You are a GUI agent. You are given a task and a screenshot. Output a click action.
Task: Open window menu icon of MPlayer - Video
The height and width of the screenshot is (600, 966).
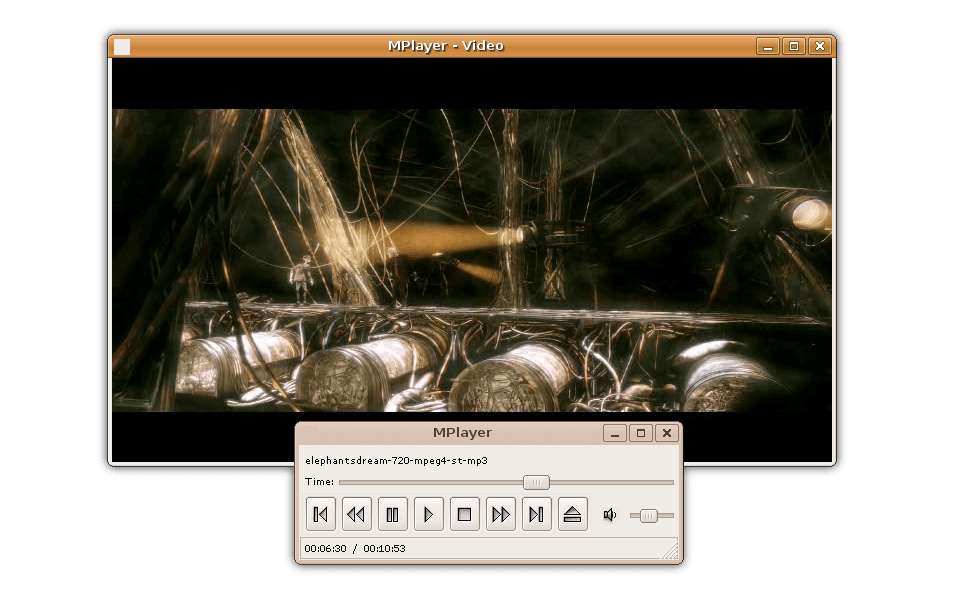(122, 47)
